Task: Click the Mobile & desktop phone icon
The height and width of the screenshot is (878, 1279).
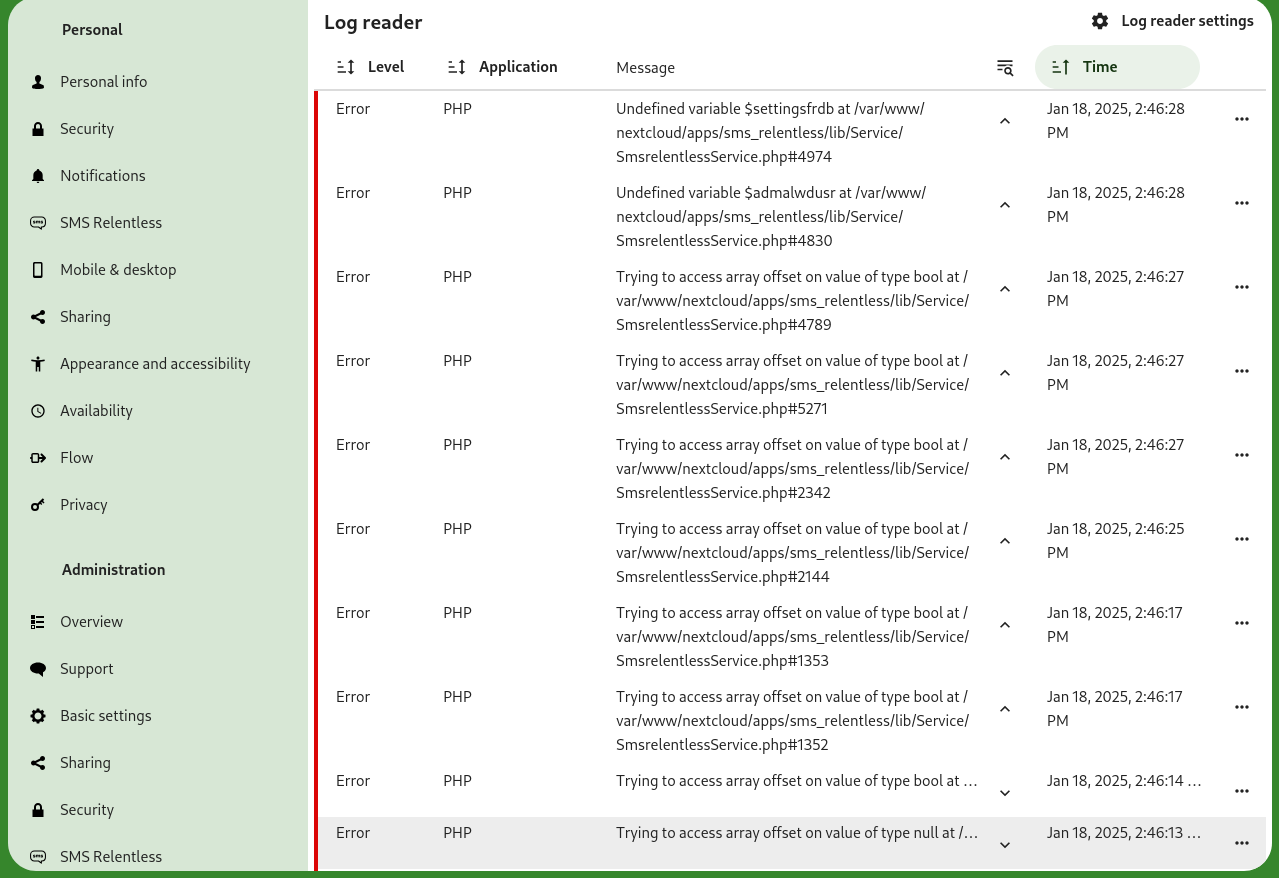Action: (38, 270)
